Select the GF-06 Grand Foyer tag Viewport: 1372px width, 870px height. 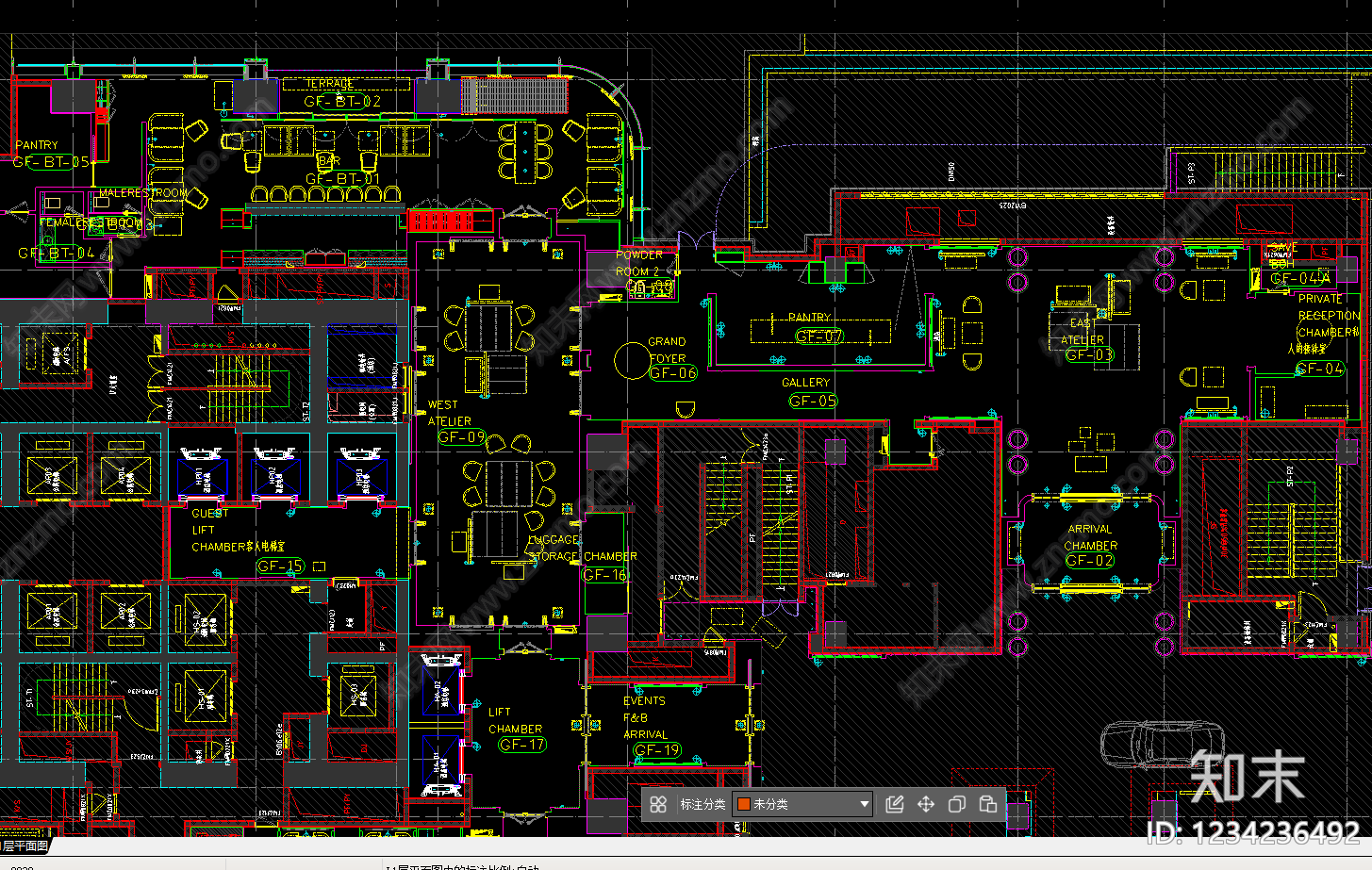point(673,373)
